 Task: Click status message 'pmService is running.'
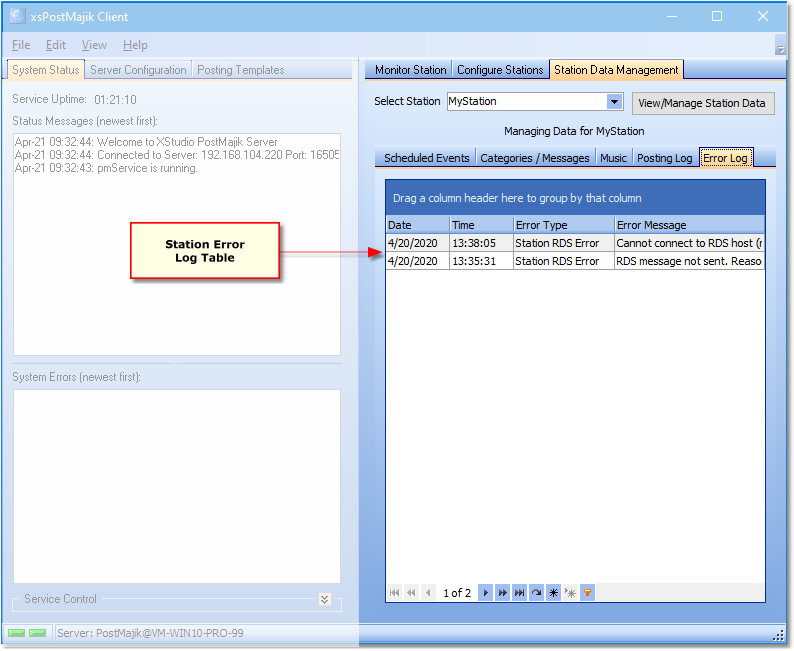(x=106, y=168)
